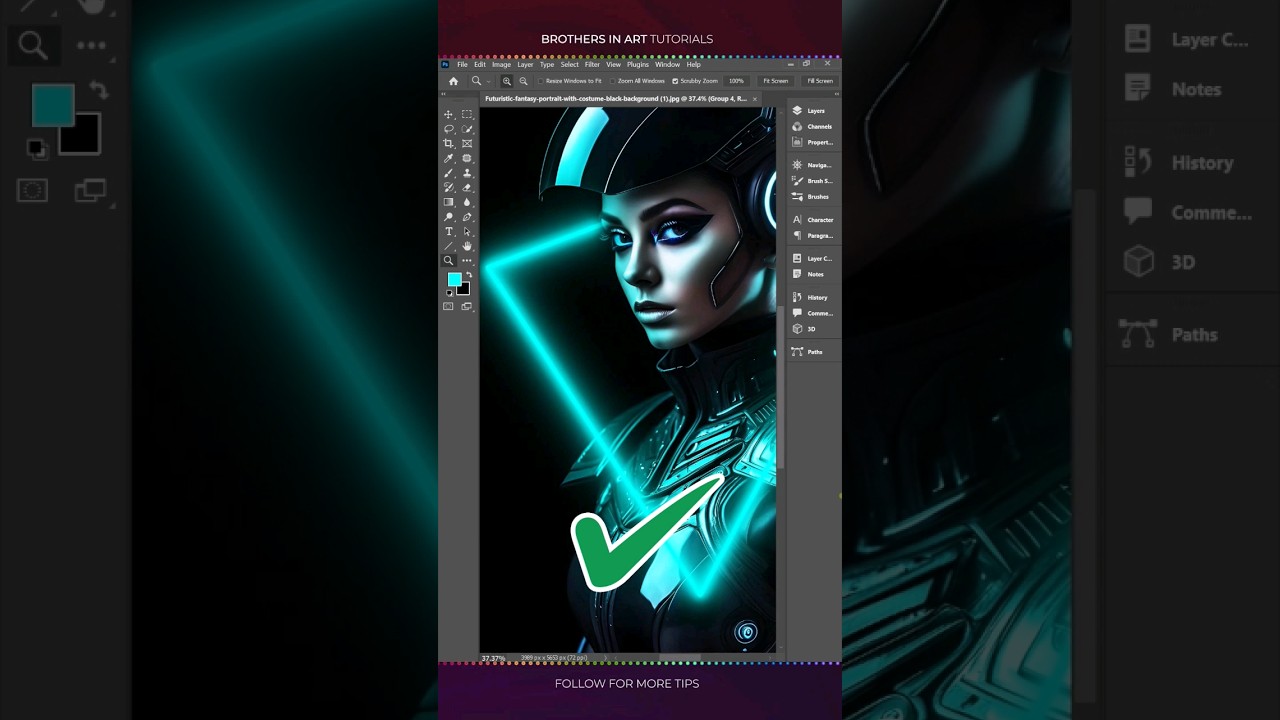
Task: Select the Eyedropper tool
Action: pos(449,158)
